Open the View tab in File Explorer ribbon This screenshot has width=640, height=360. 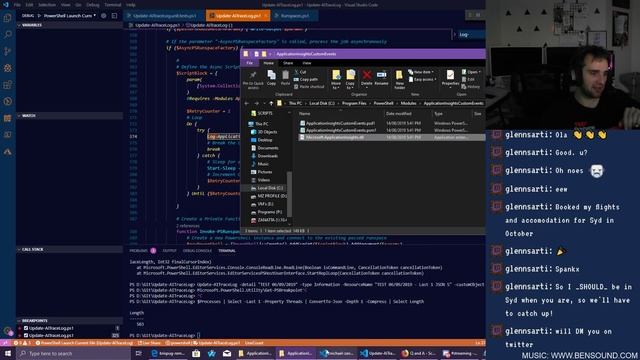307,63
